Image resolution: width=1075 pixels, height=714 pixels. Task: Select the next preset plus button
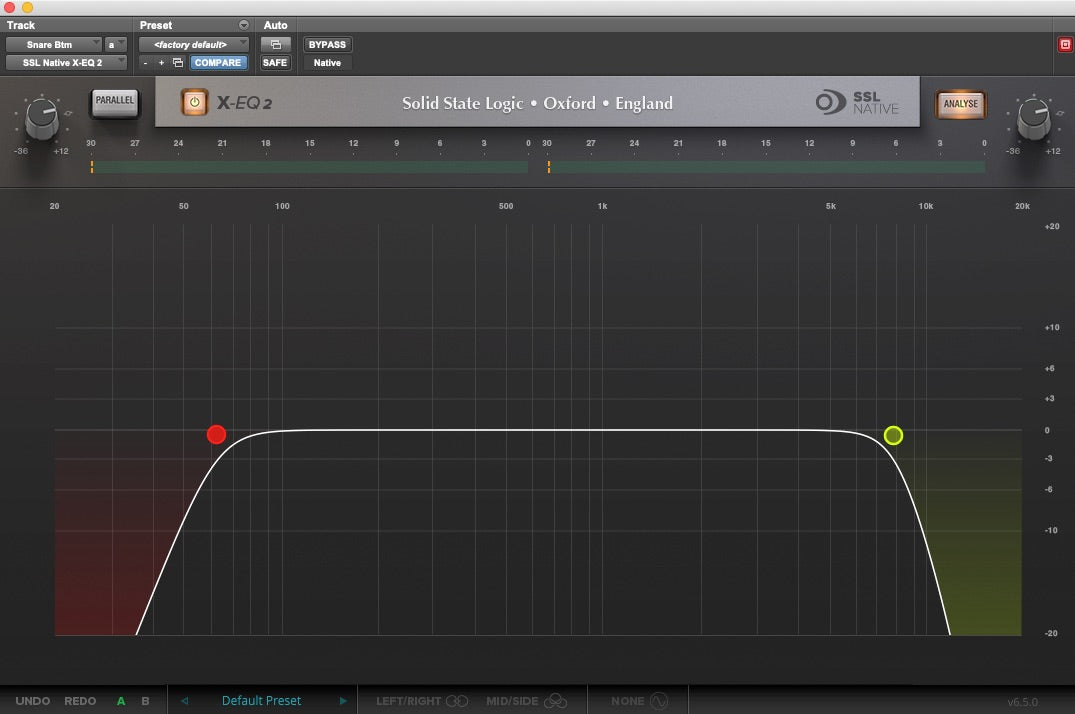pos(161,62)
